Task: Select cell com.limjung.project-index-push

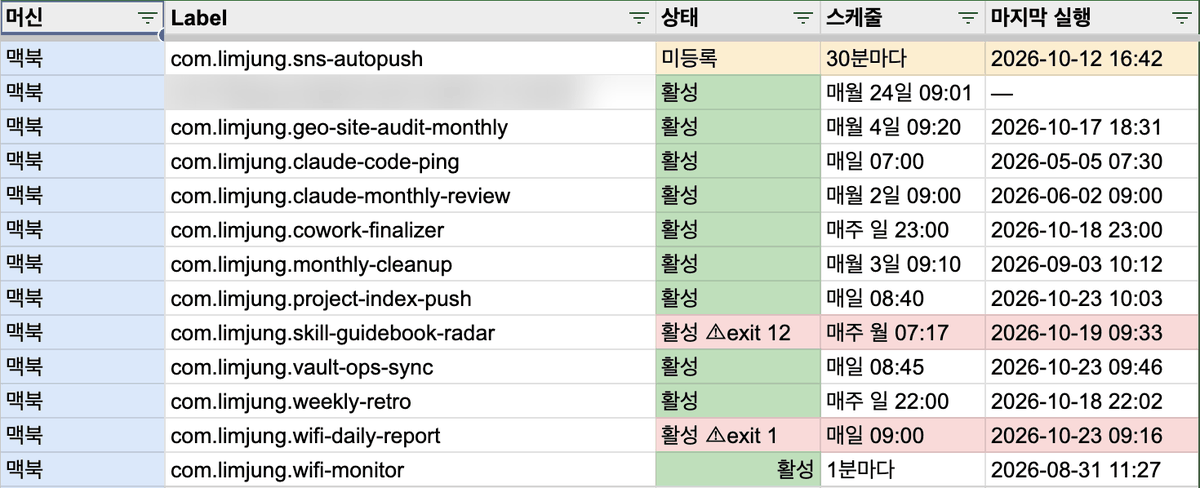Action: [x=410, y=298]
